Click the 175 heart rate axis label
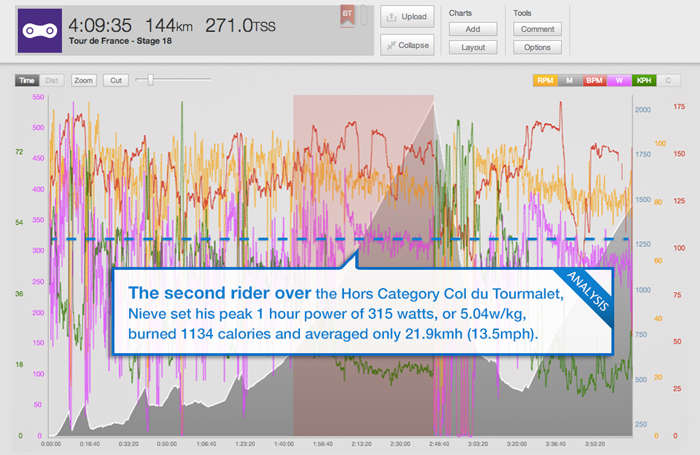Viewport: 700px width, 455px height. (x=679, y=107)
